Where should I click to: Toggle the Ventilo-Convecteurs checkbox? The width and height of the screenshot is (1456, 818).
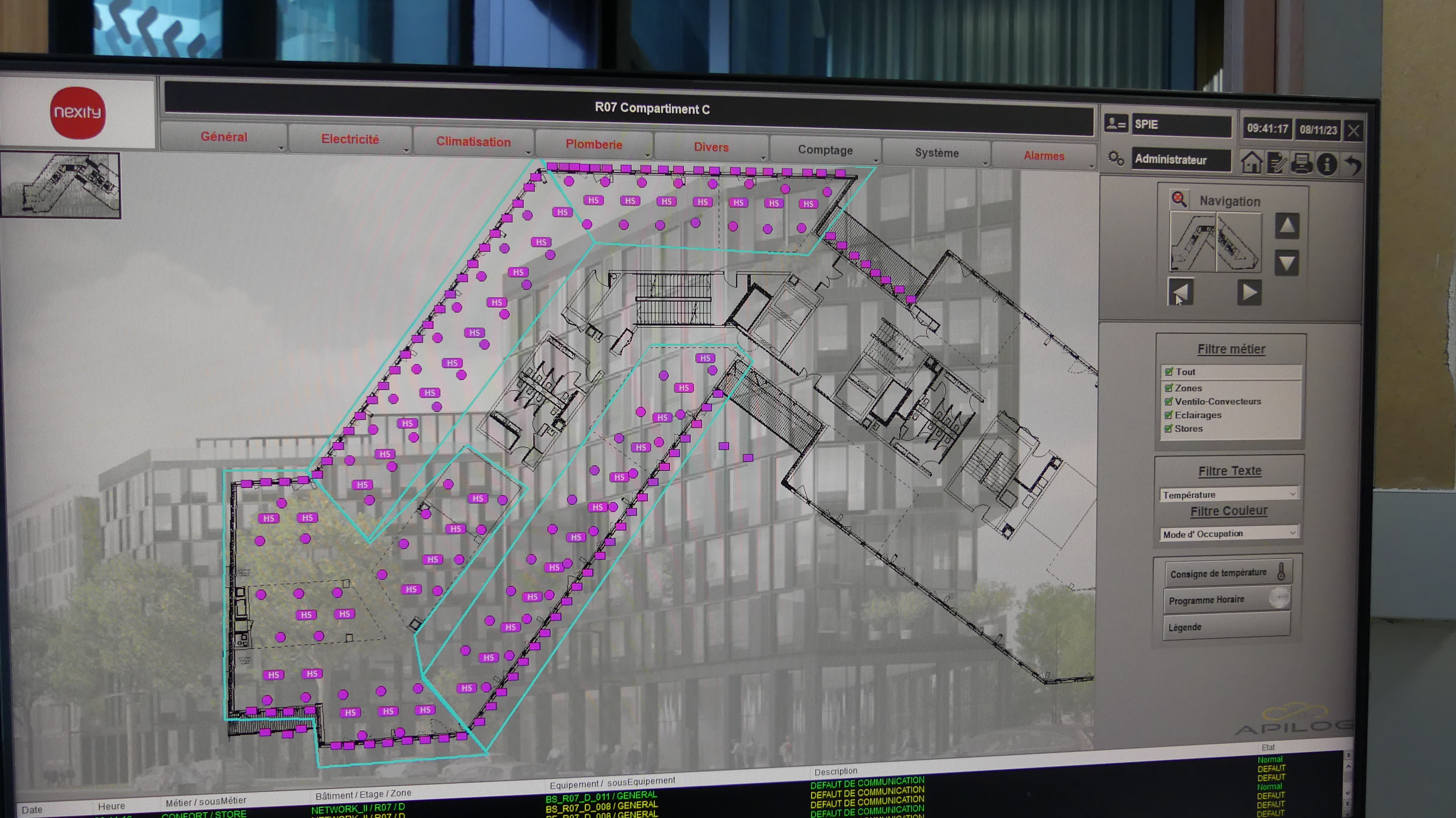pyautogui.click(x=1169, y=402)
